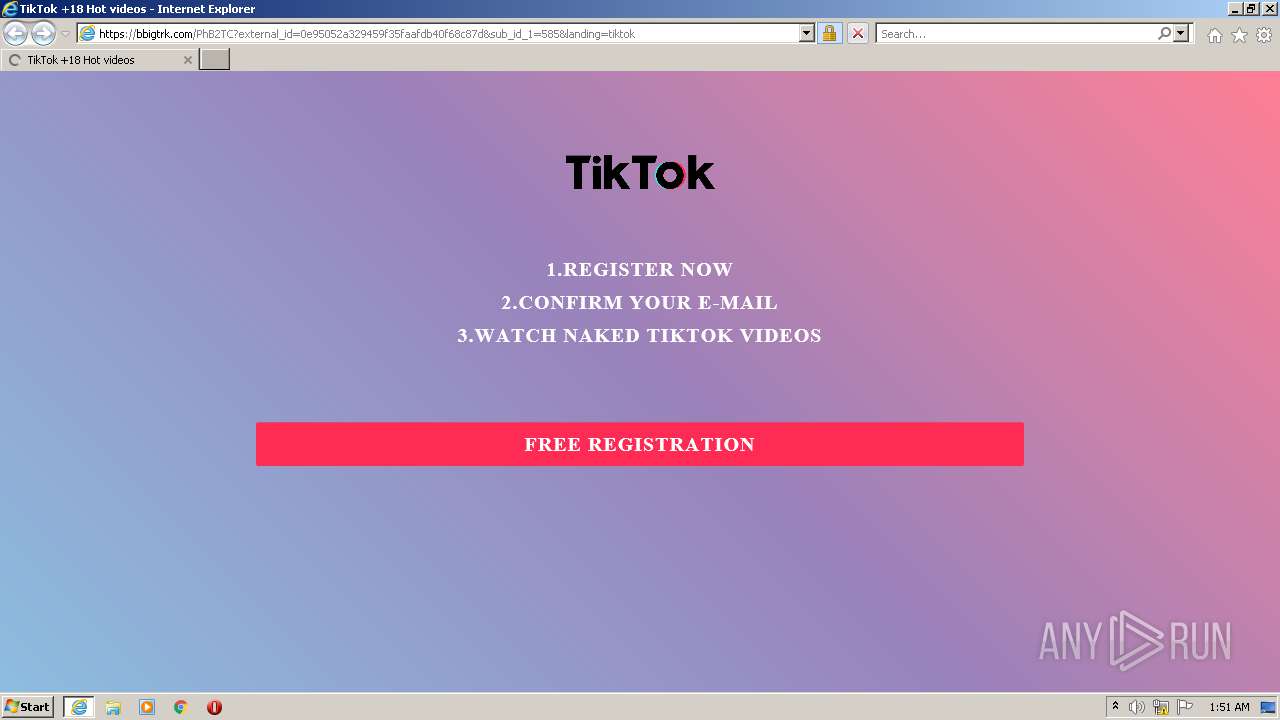Open the volume speaker tray icon
Image resolution: width=1280 pixels, height=720 pixels.
pyautogui.click(x=1137, y=707)
